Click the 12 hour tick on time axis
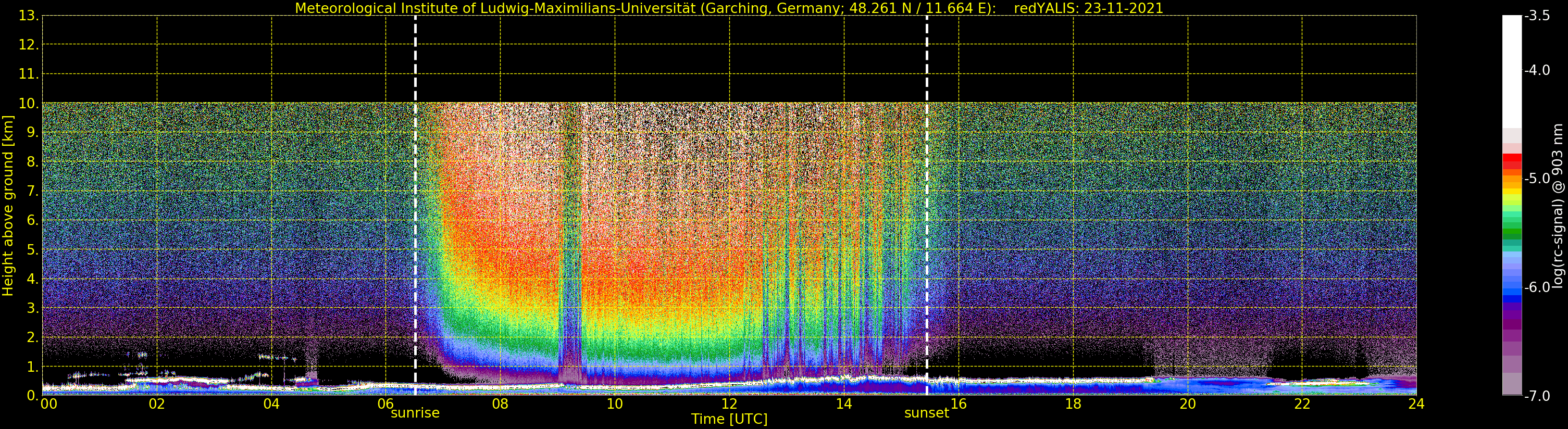Screen dimensions: 1568x429 coord(729,404)
